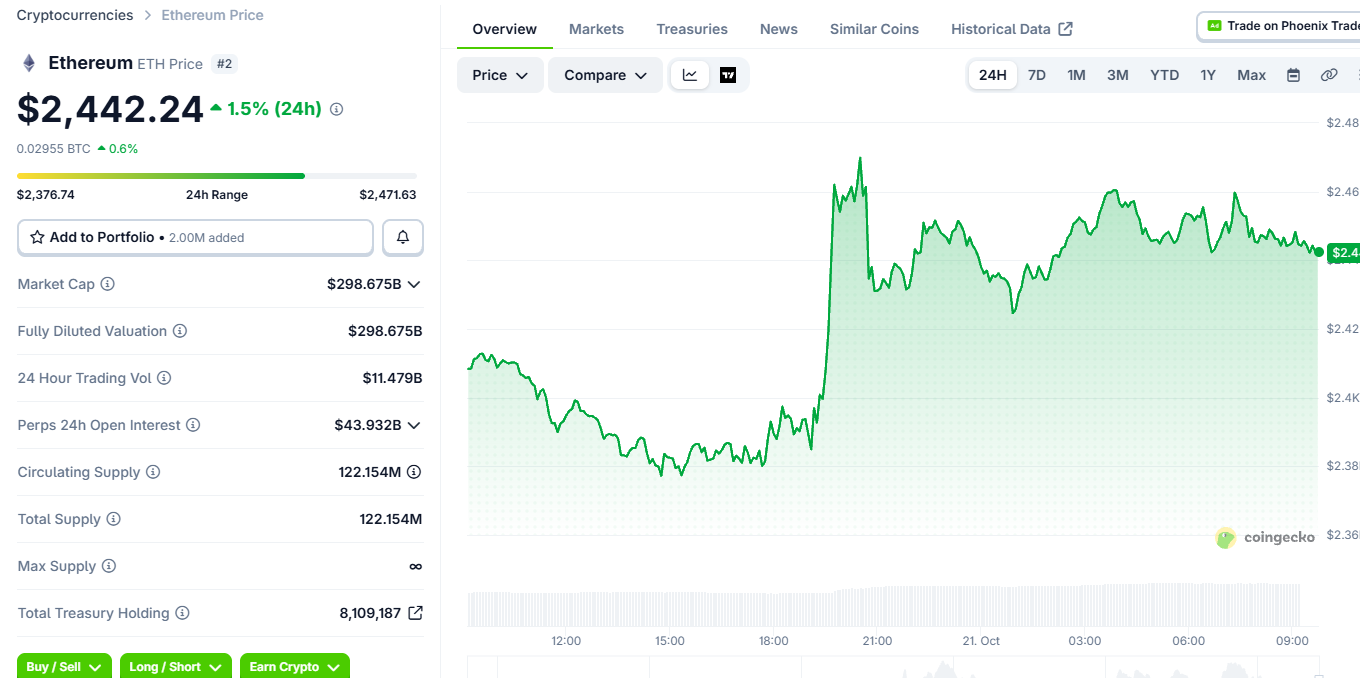1360x678 pixels.
Task: Select the 3M time range
Action: click(x=1118, y=75)
